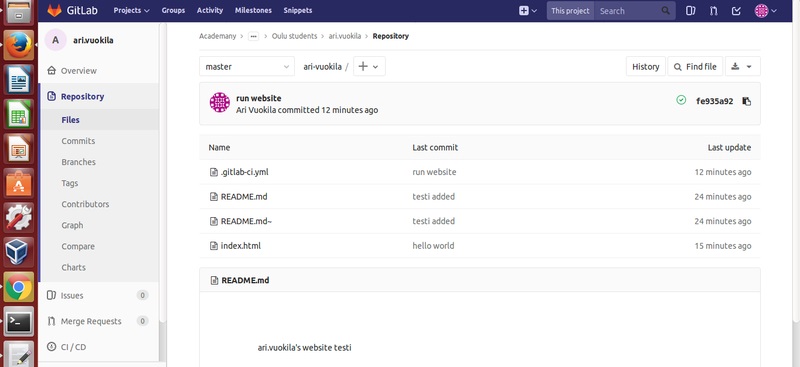The image size is (800, 367).
Task: Click the ari-vuokila path link
Action: click(322, 67)
